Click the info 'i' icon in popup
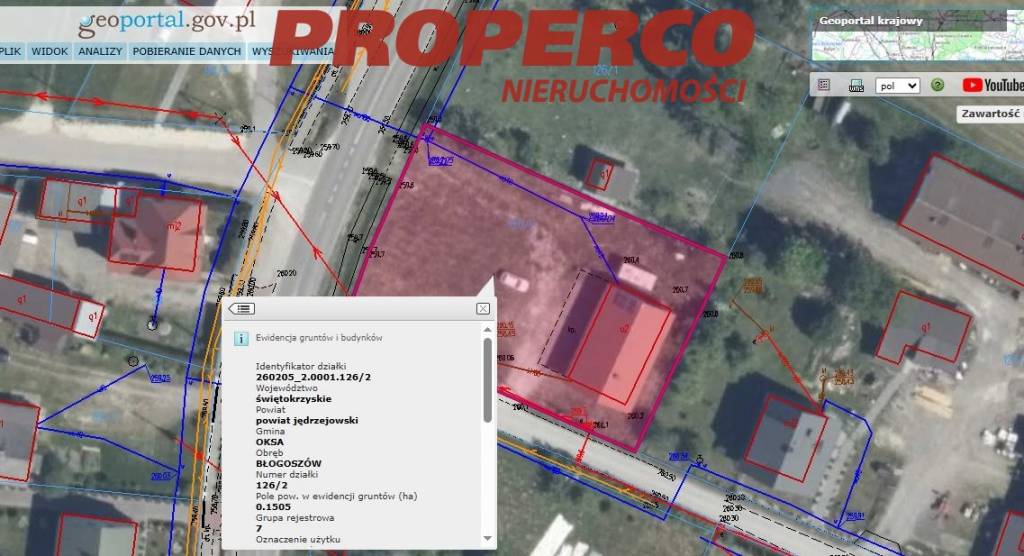Image resolution: width=1024 pixels, height=556 pixels. (241, 338)
